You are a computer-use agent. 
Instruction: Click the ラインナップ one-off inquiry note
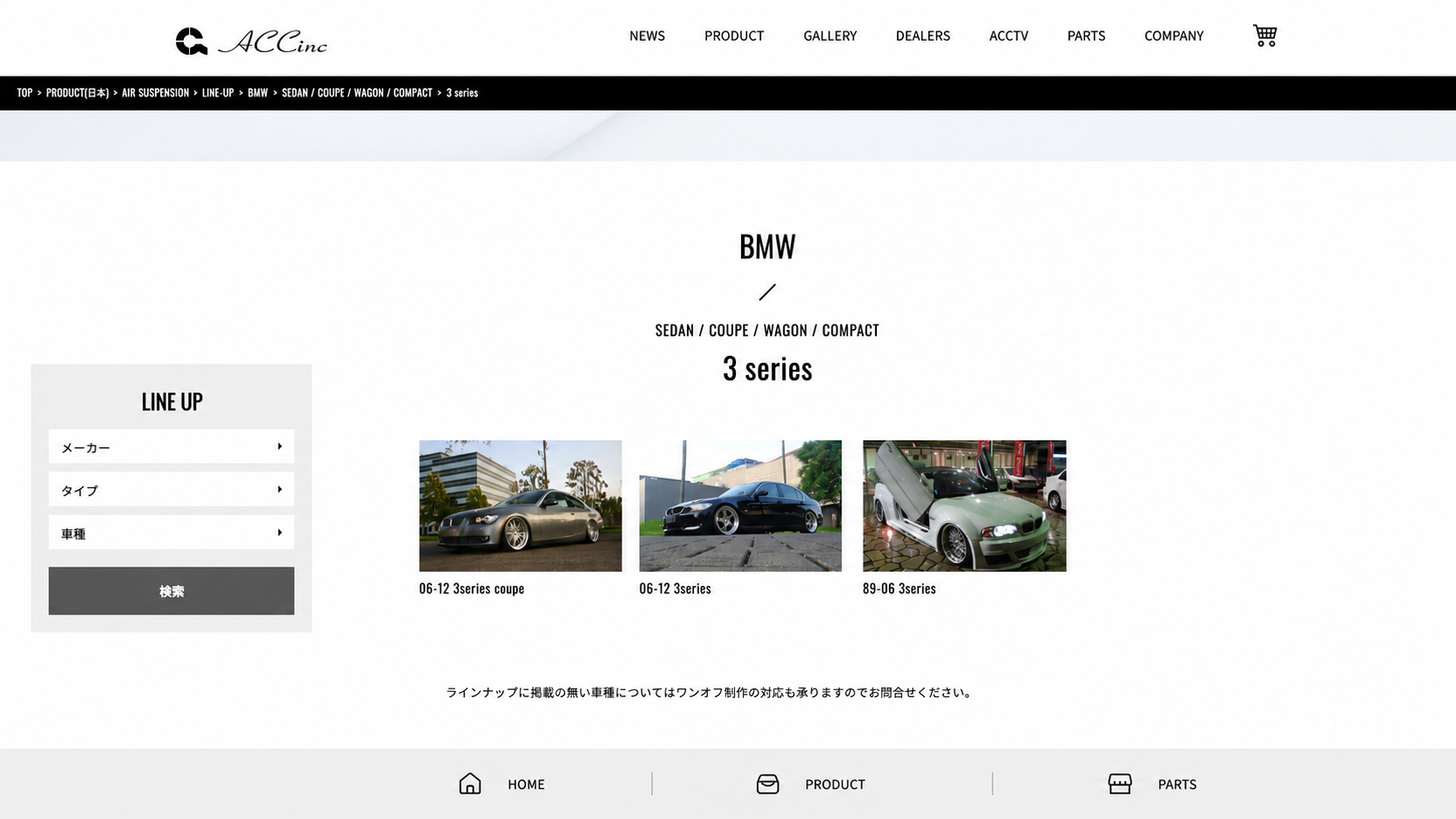[x=710, y=693]
